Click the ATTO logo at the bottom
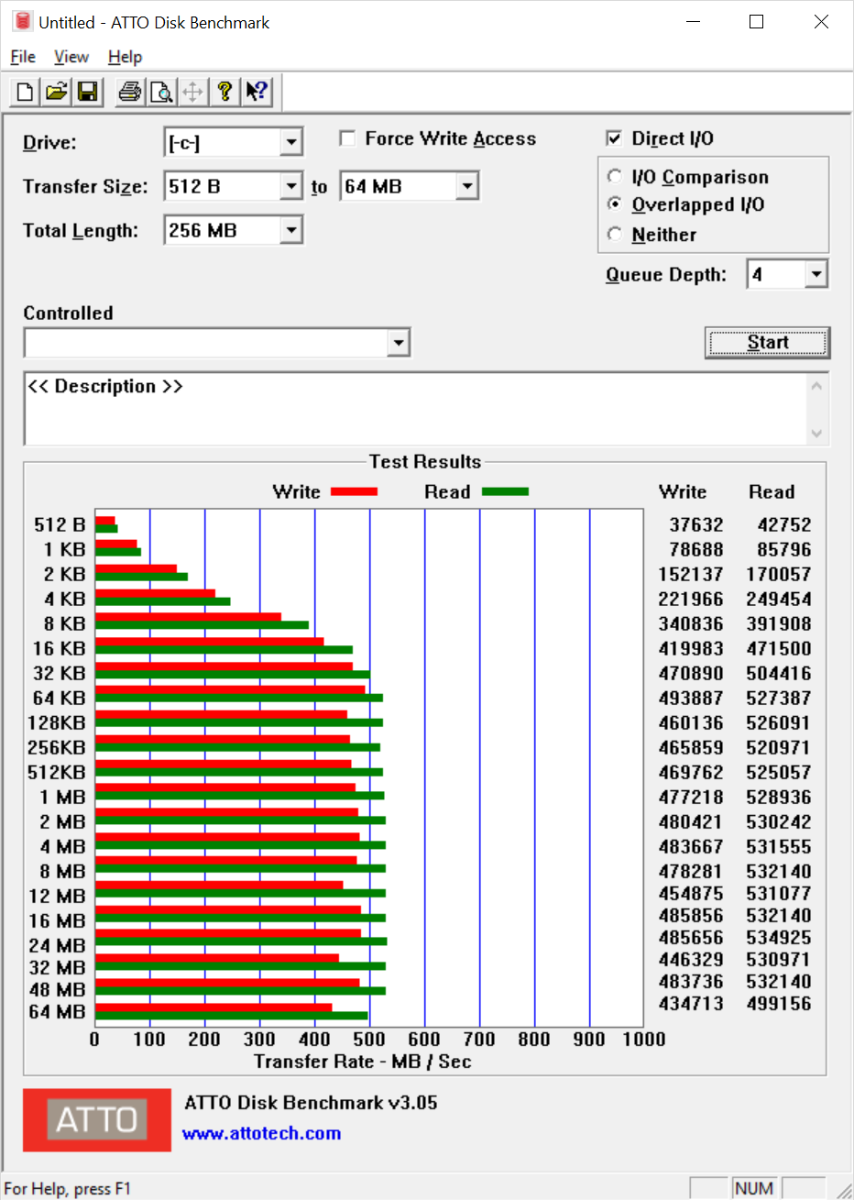Viewport: 854px width, 1200px height. 97,1119
